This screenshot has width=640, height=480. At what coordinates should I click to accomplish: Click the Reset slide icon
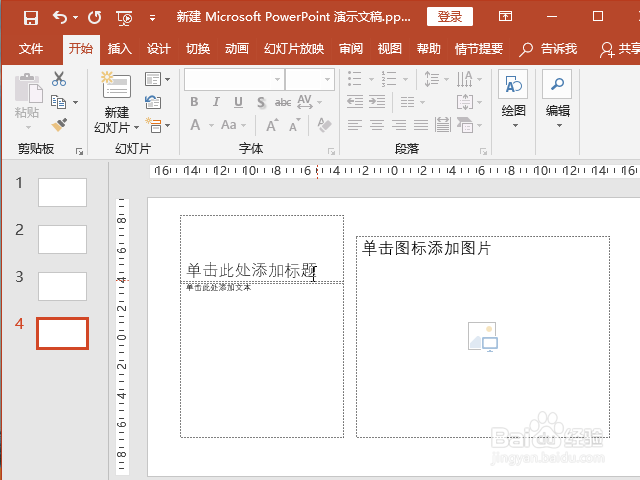[x=153, y=102]
